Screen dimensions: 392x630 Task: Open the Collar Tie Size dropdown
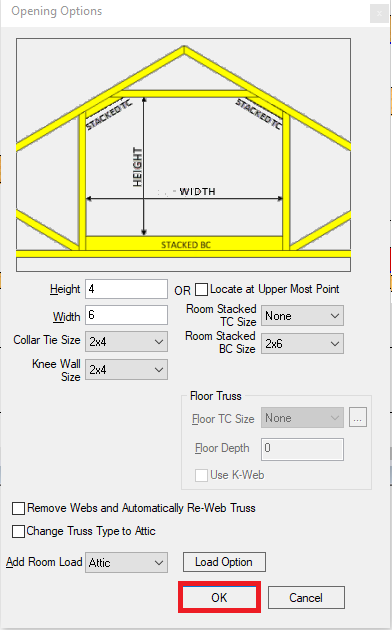click(x=126, y=342)
